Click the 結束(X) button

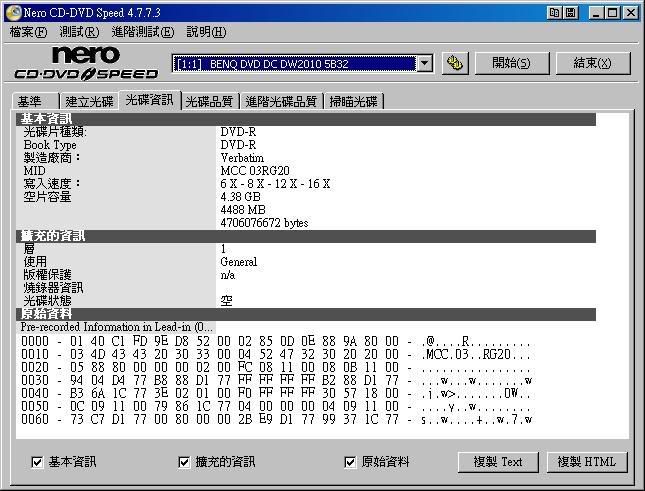593,63
